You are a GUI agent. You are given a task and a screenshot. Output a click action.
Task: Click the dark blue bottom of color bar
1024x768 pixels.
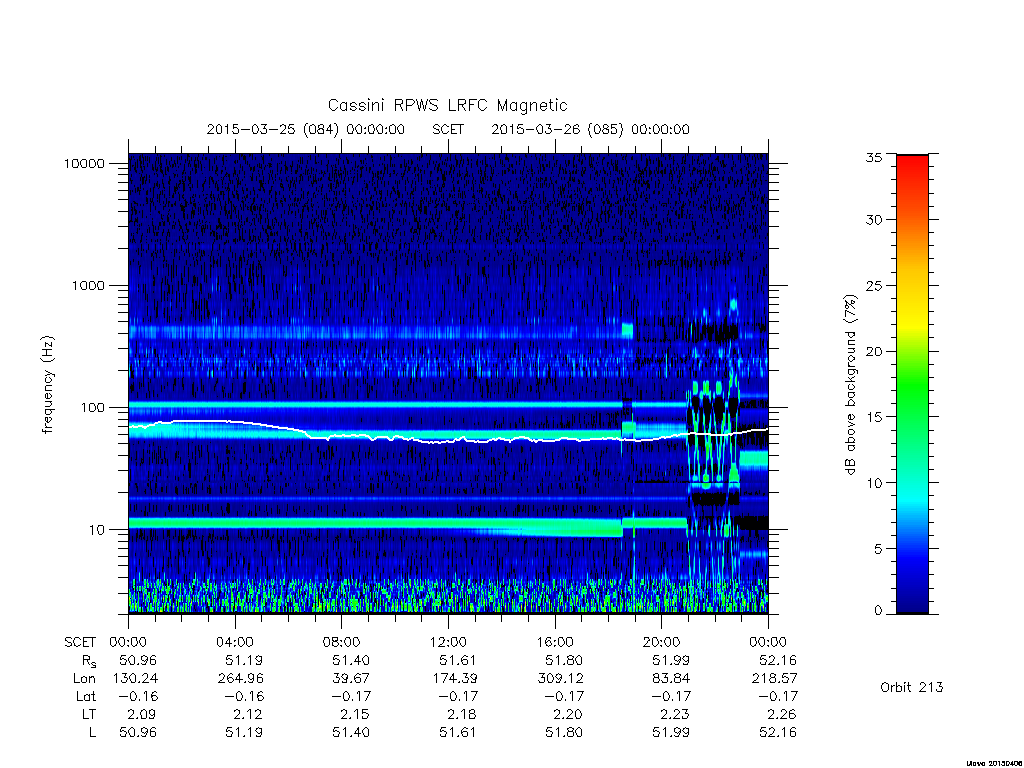point(912,598)
